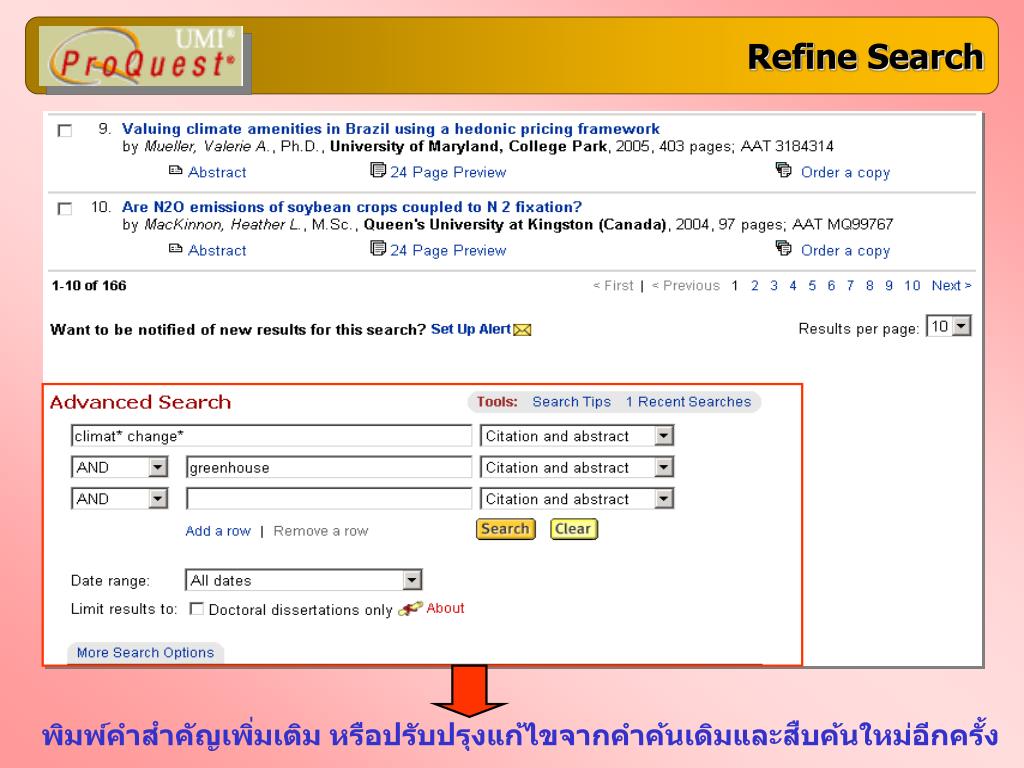The height and width of the screenshot is (768, 1024).
Task: Click the Abstract icon for result 9
Action: click(175, 170)
